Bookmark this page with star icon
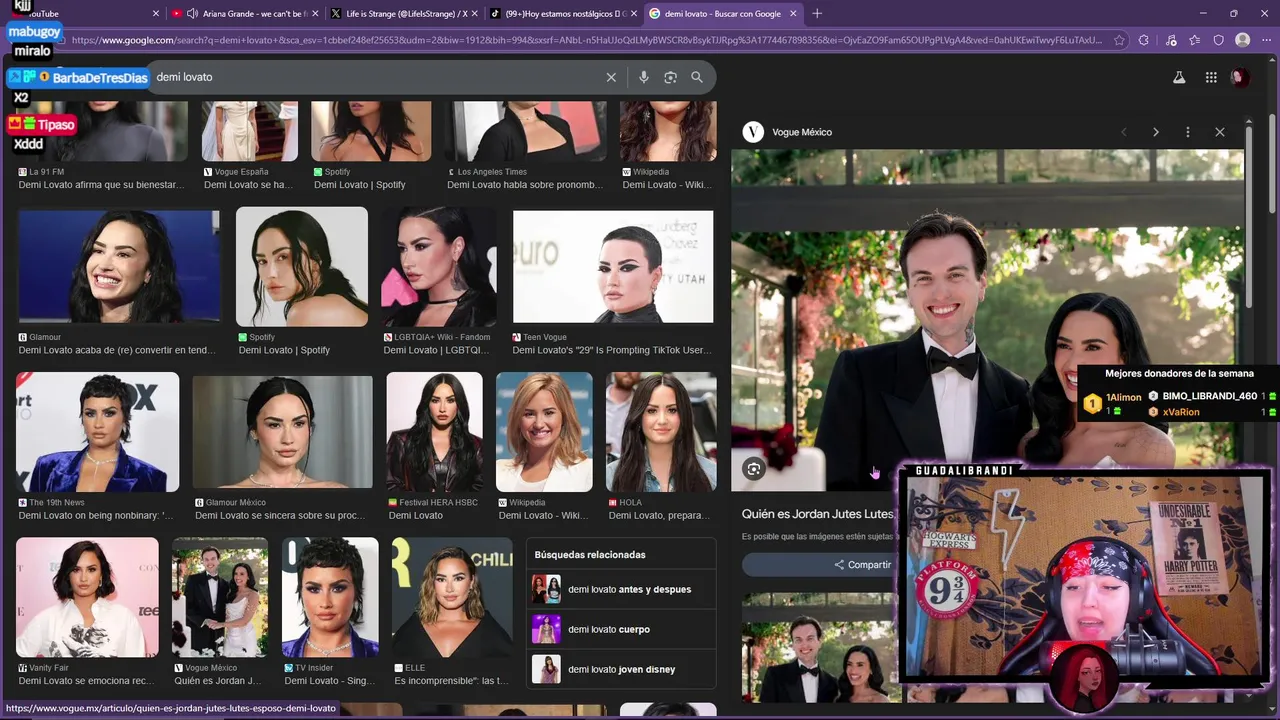1280x720 pixels. 1118,40
